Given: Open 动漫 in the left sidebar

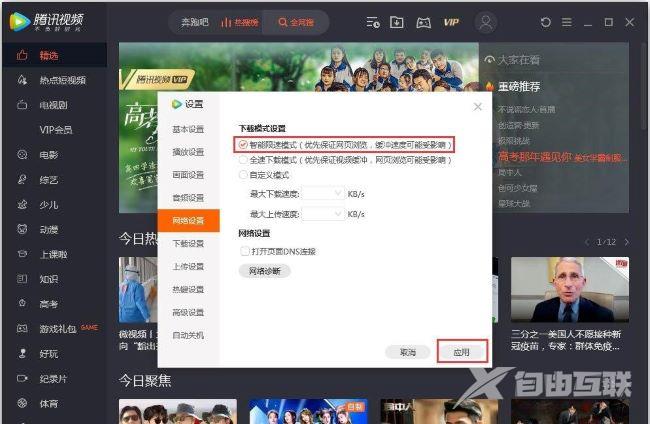Looking at the screenshot, I should point(55,229).
